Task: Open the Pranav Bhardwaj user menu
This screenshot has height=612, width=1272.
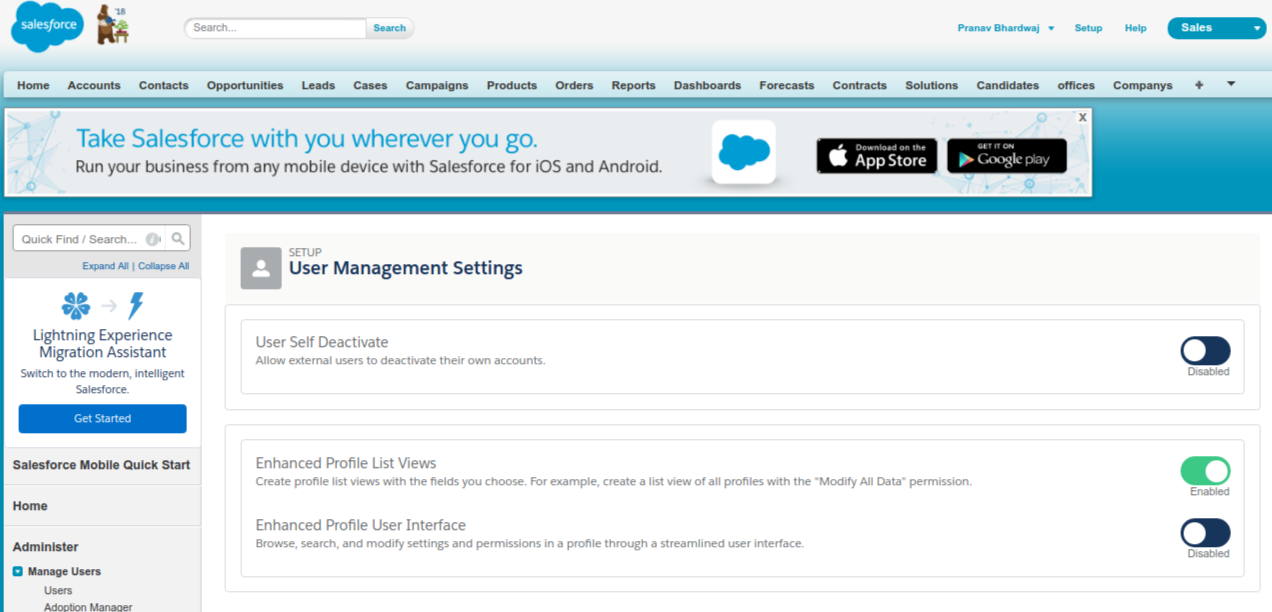Action: tap(1006, 28)
